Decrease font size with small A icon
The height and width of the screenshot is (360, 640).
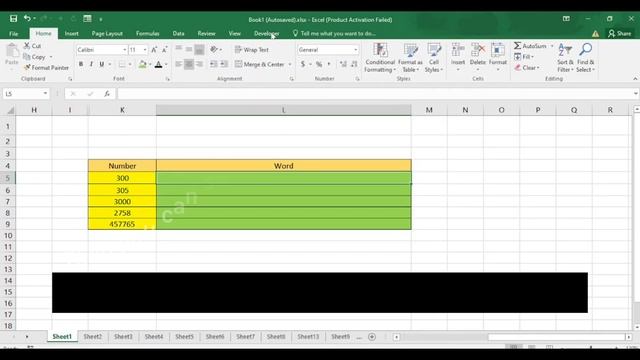click(x=164, y=50)
